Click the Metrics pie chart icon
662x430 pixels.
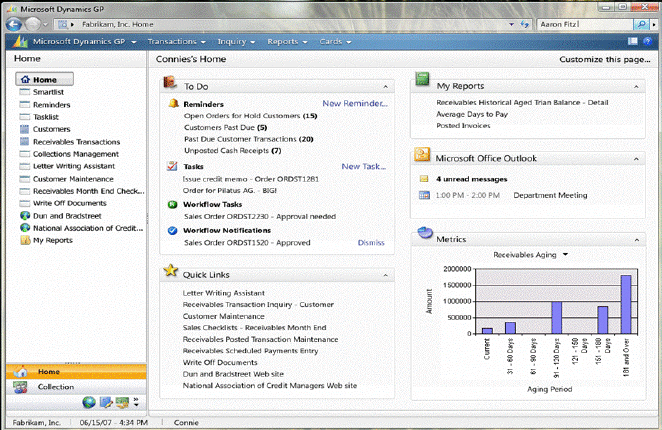(425, 233)
